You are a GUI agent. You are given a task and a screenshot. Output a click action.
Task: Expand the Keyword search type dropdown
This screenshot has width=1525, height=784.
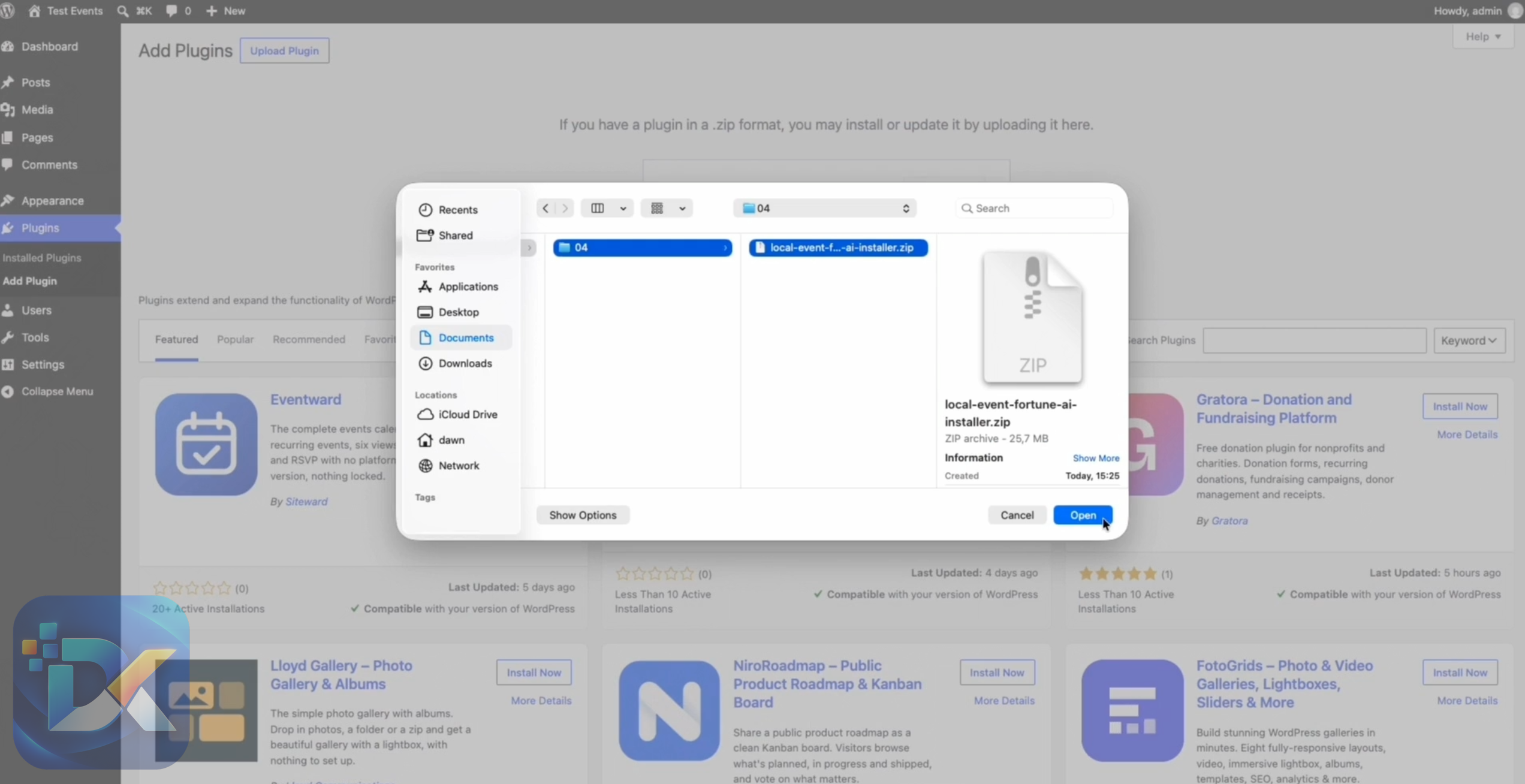click(x=1469, y=340)
